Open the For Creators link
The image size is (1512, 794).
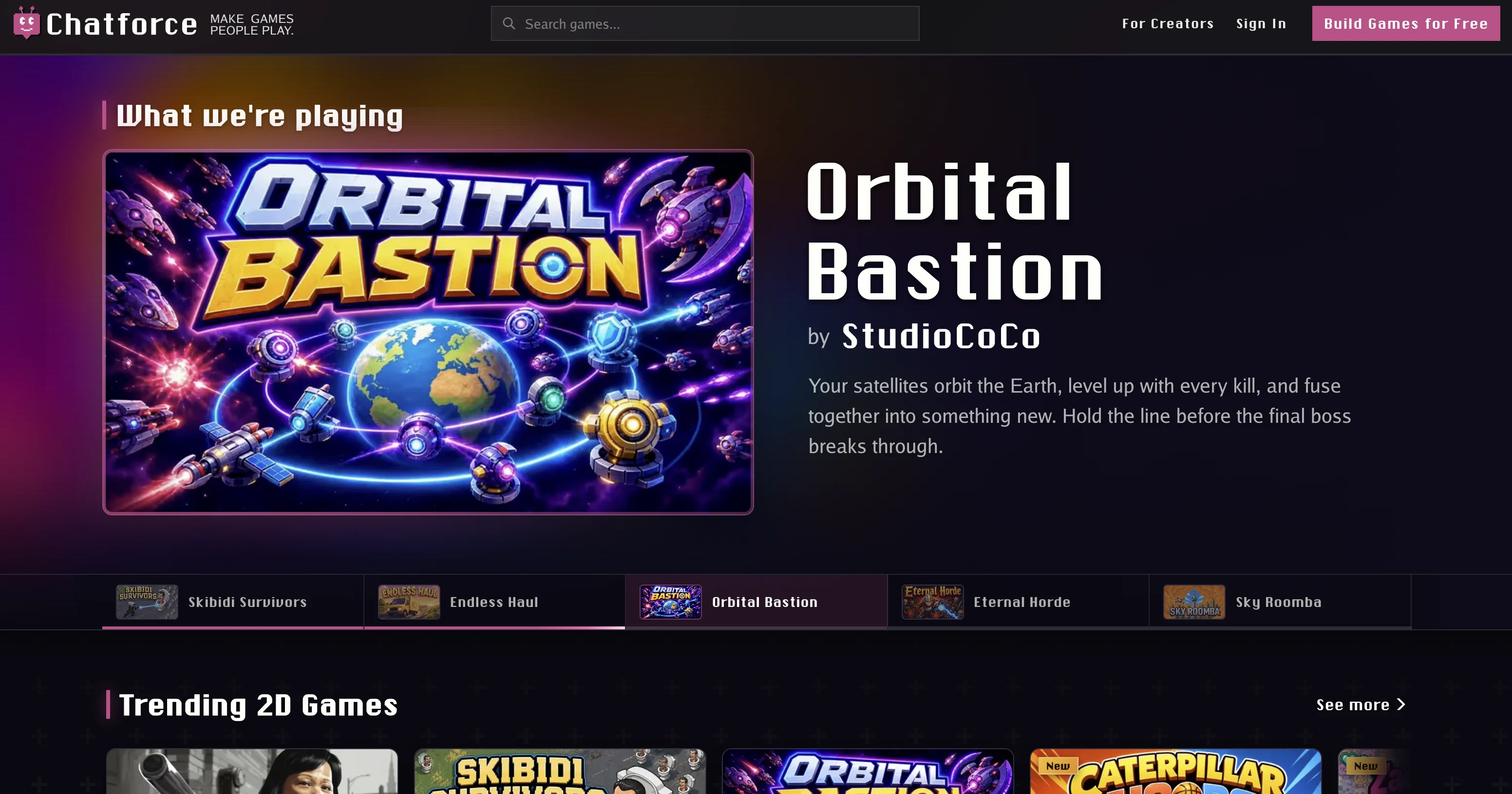[x=1168, y=23]
